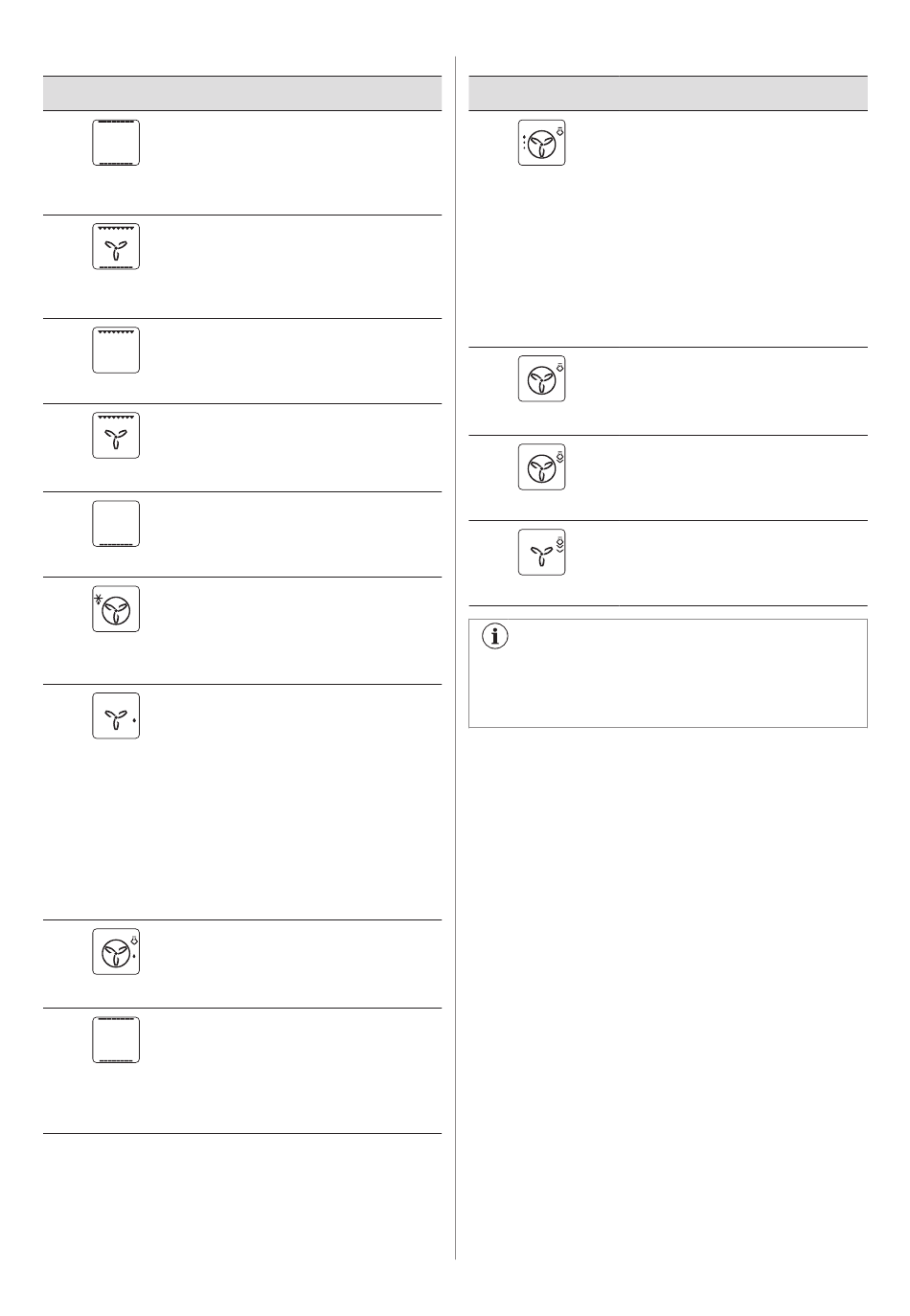This screenshot has height=1316, width=910.
Task: Click inside the bordered information note box
Action: point(668,673)
